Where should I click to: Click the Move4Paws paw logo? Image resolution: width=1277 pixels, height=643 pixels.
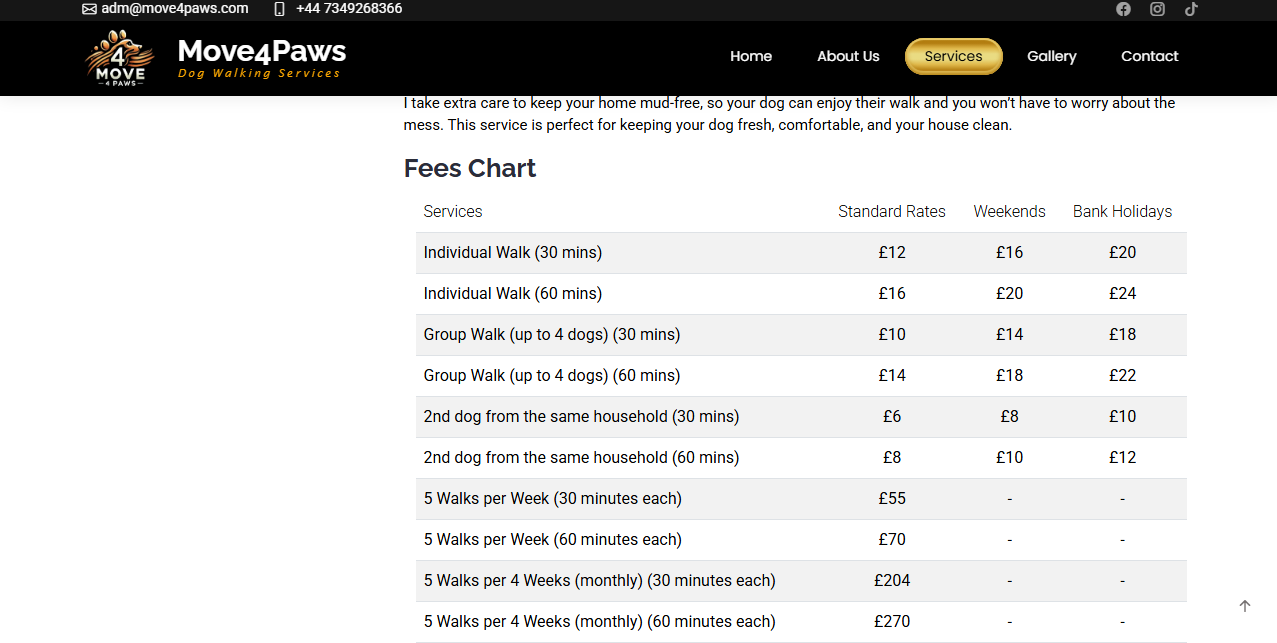pyautogui.click(x=120, y=57)
